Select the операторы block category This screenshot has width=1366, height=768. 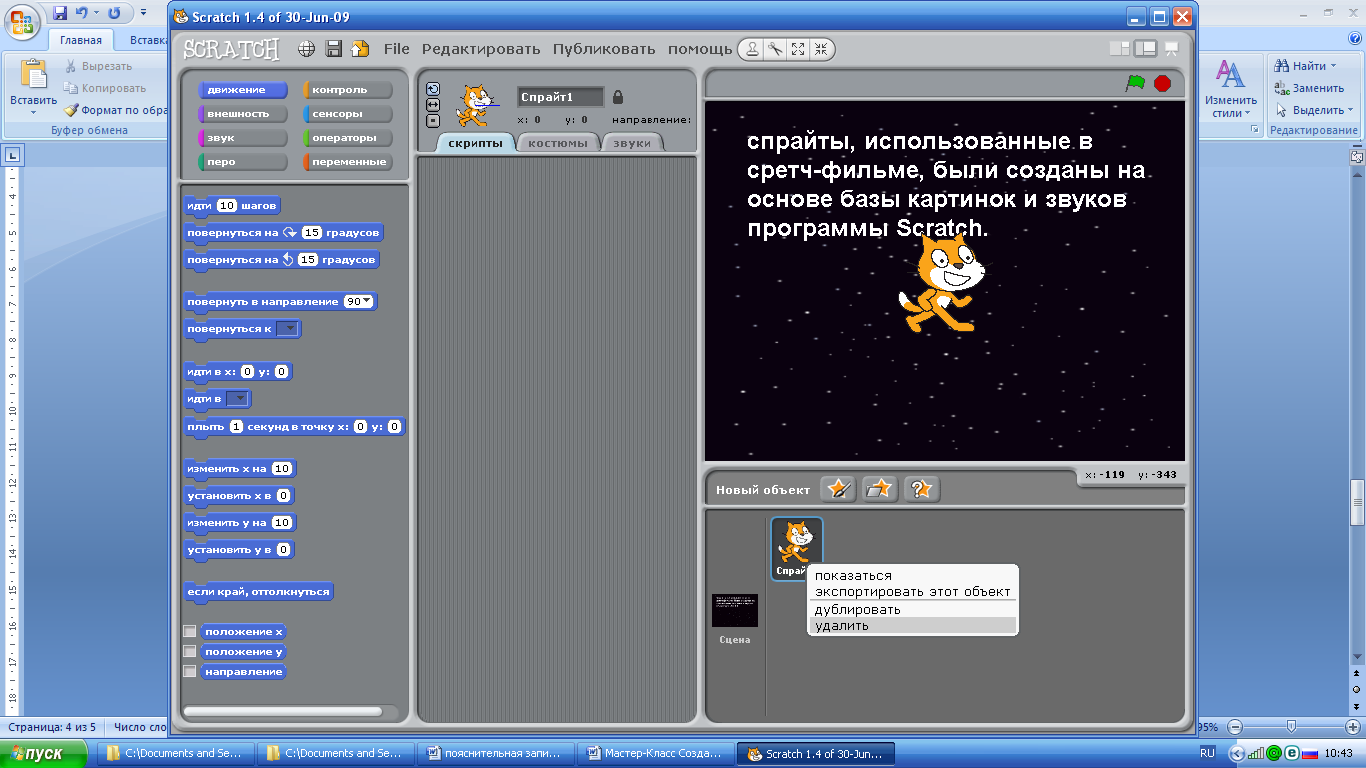tap(348, 138)
